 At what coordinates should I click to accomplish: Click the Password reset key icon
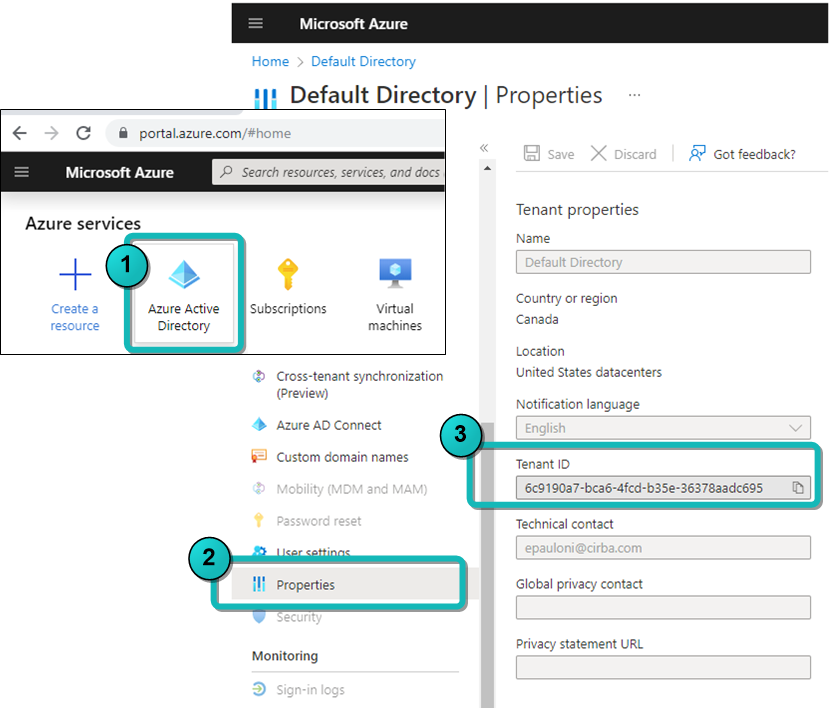(259, 520)
